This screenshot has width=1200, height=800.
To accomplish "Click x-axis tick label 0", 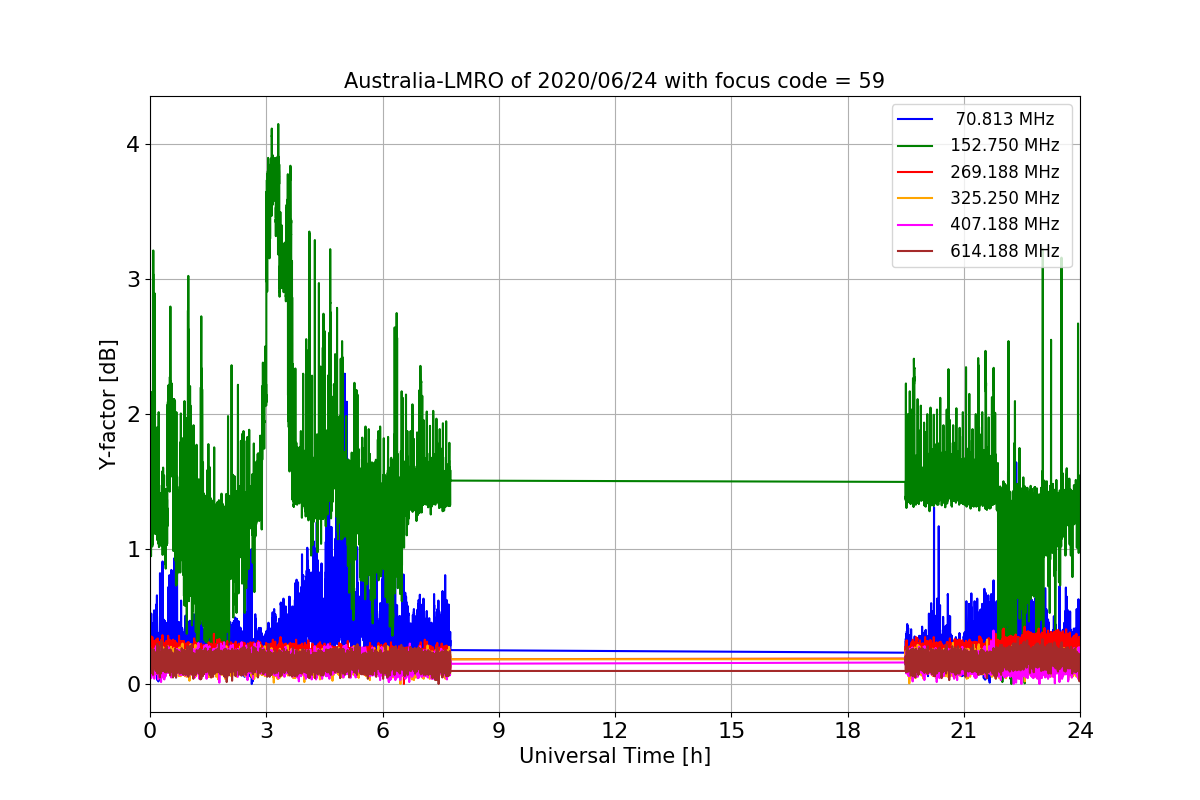I will click(x=150, y=731).
